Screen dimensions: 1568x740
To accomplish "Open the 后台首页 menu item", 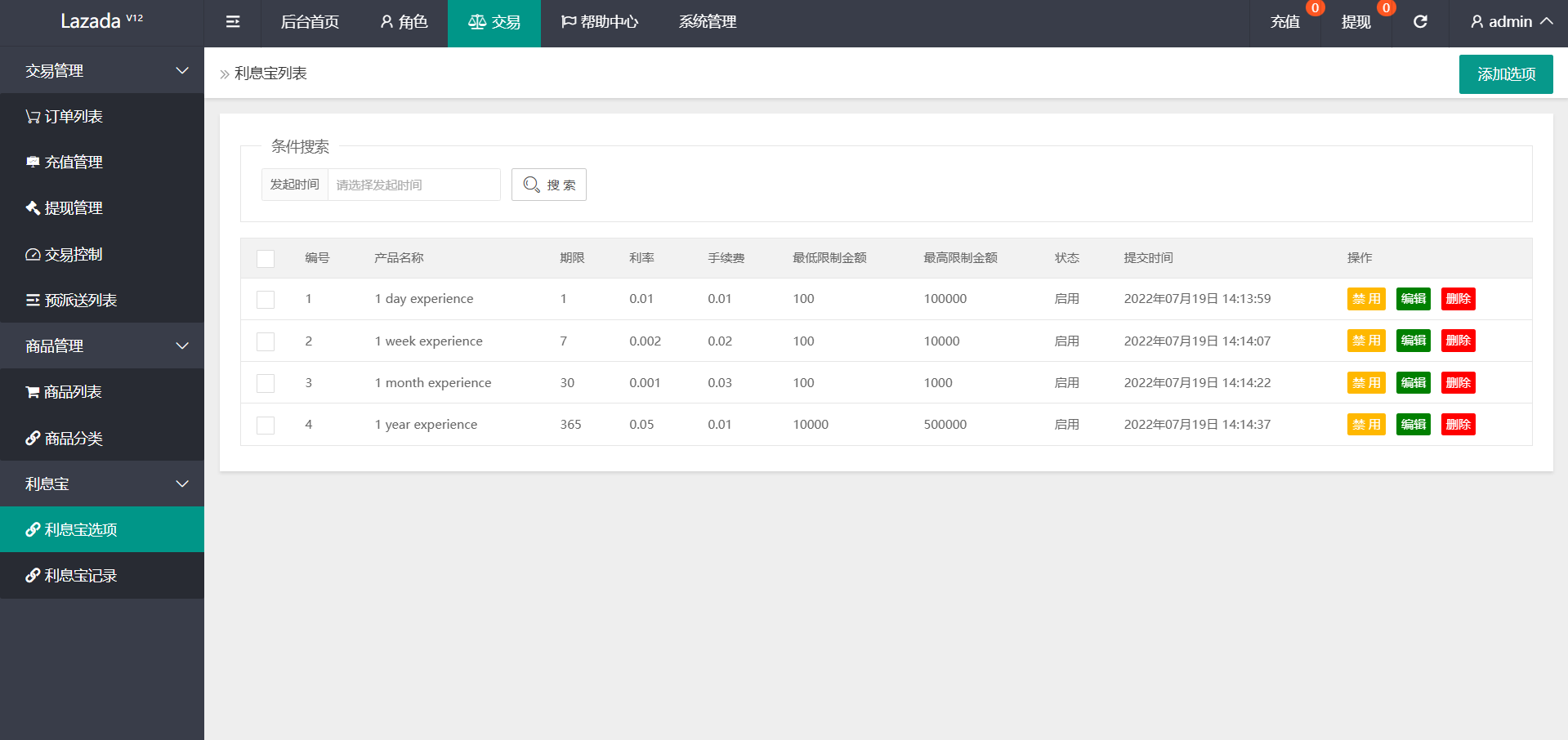I will pyautogui.click(x=310, y=22).
